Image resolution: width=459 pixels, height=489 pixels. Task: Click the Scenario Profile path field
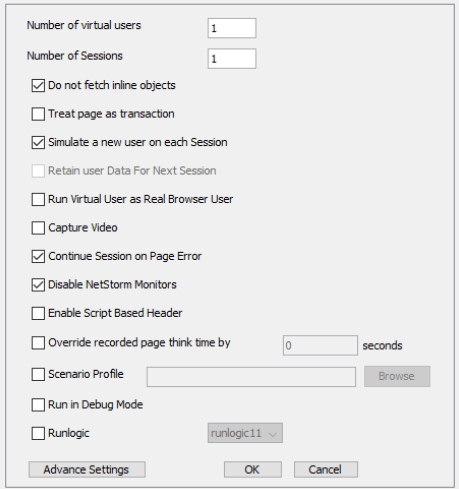(251, 377)
